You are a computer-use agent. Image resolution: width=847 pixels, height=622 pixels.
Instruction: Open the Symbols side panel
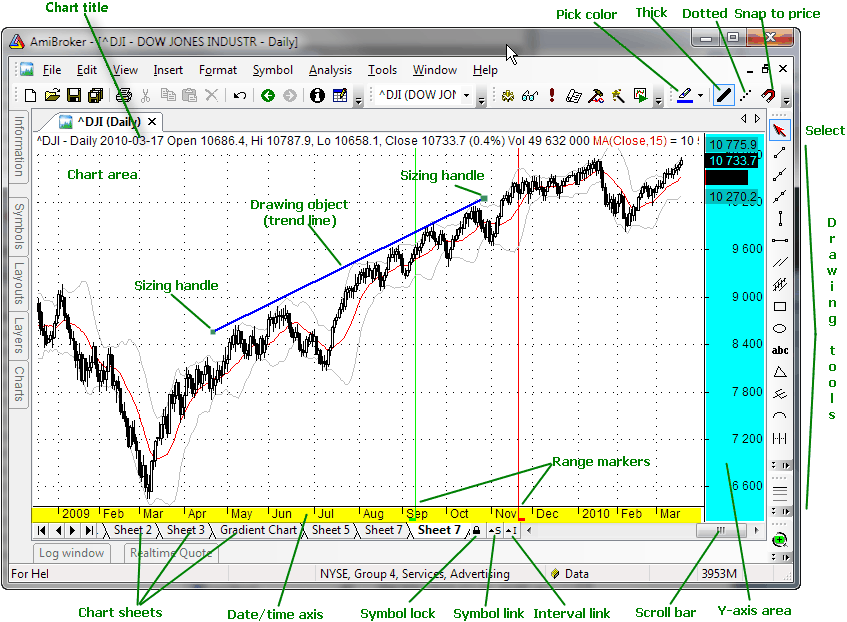[18, 226]
